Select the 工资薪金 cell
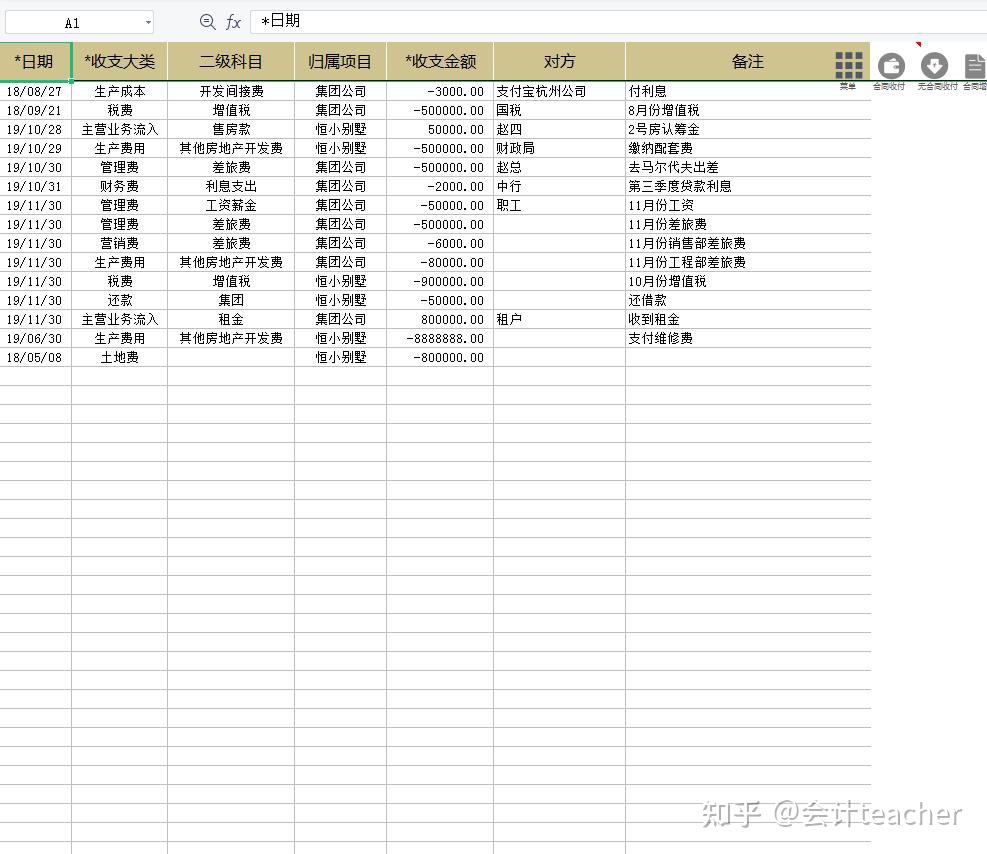This screenshot has width=987, height=854. click(x=231, y=205)
